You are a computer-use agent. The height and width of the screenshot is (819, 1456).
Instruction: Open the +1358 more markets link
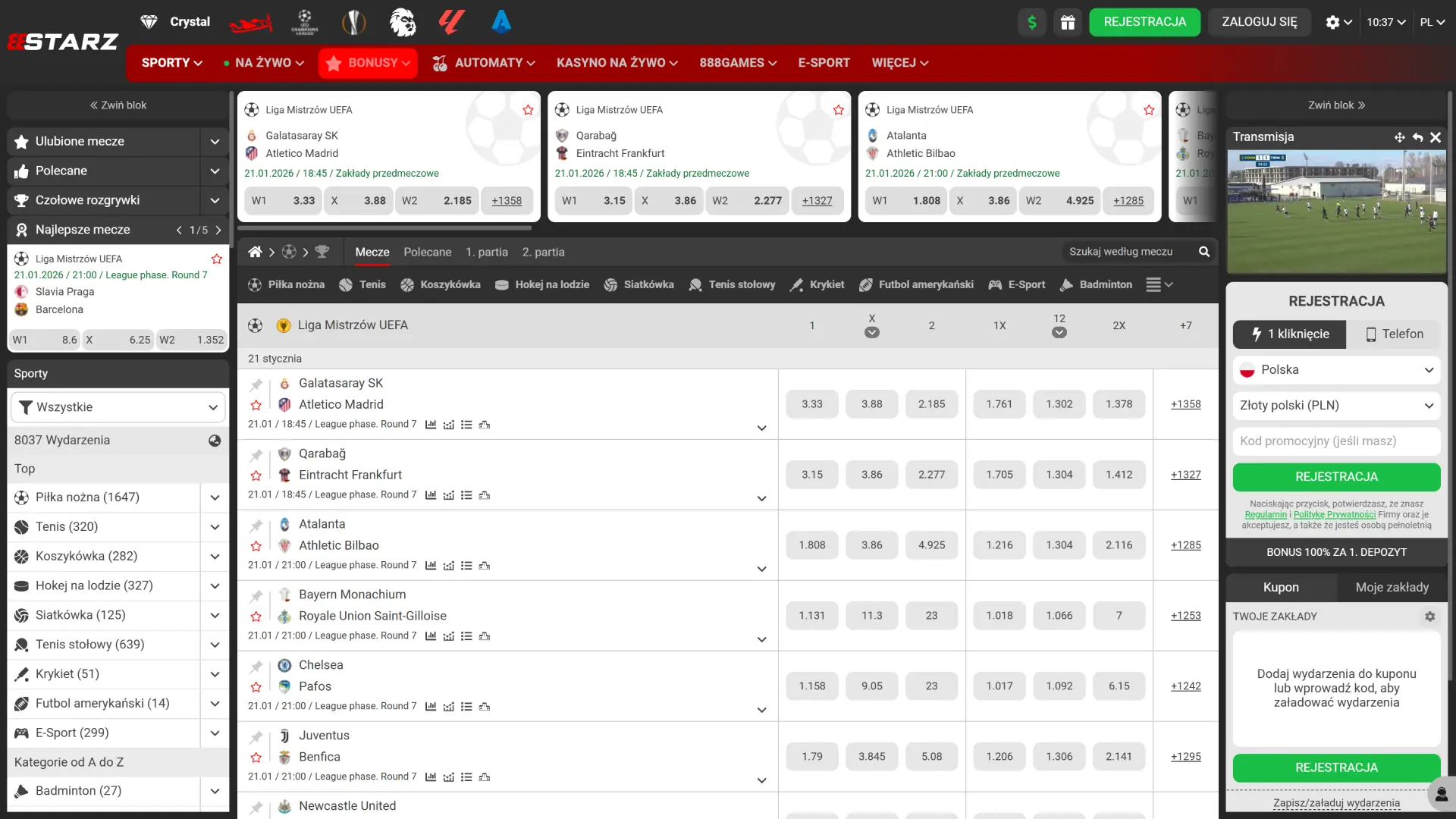1185,404
